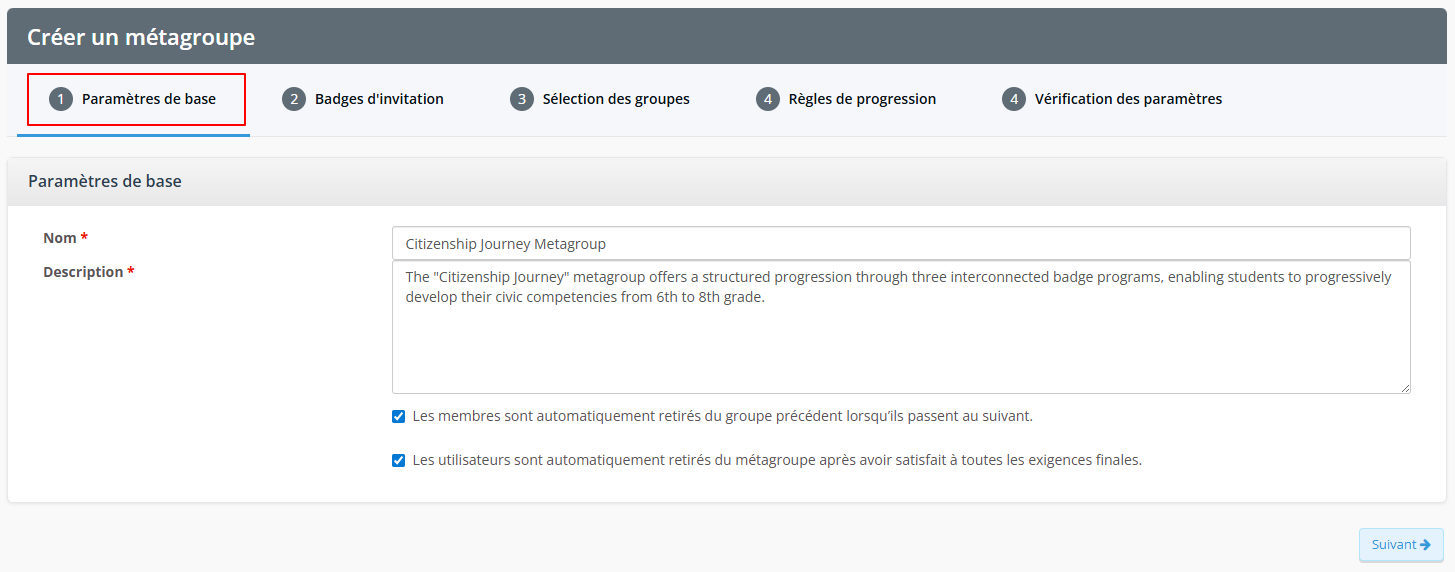Screen dimensions: 1455x572
Task: Click the Paramètres de base panel header
Action: click(727, 181)
